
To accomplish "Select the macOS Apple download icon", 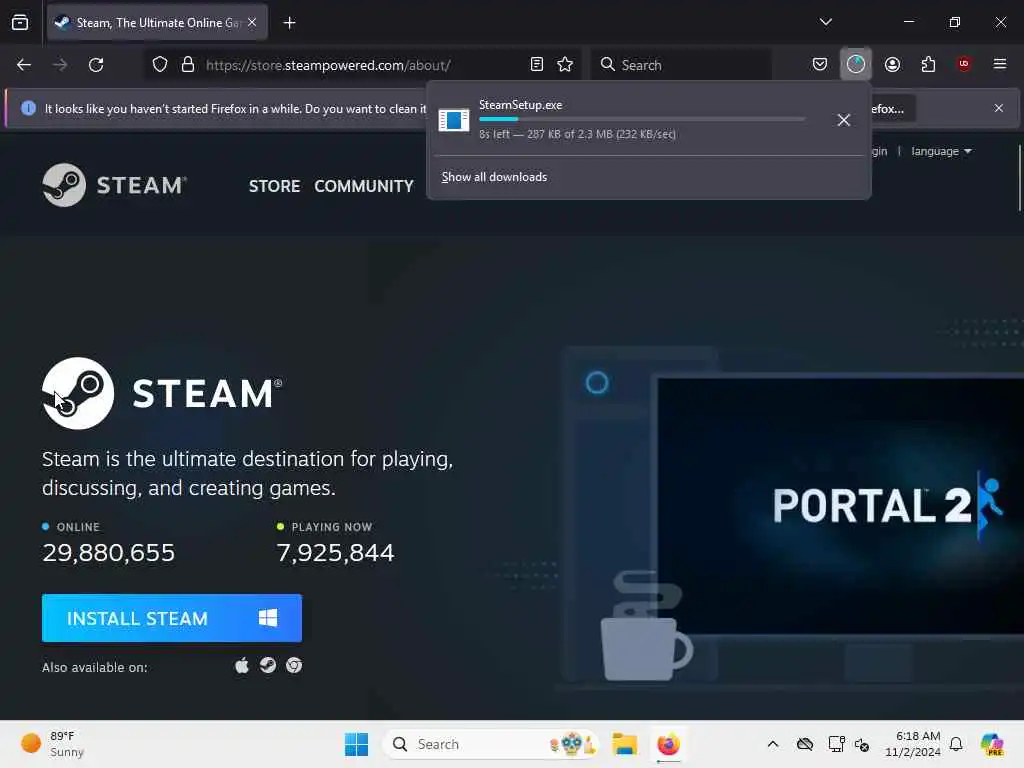I will pos(242,665).
